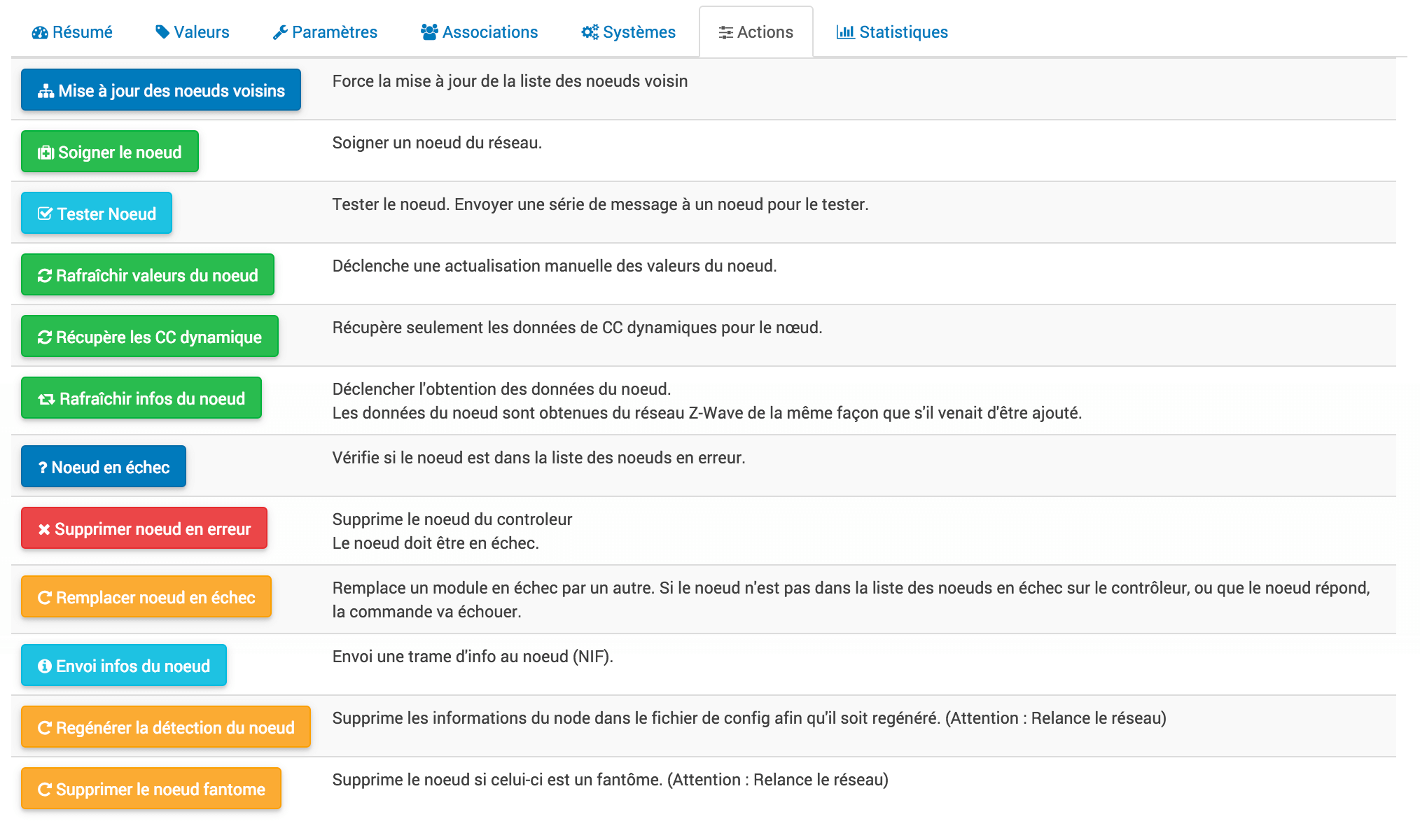Click the Tester Noeud button
This screenshot has height=840, width=1420.
pyautogui.click(x=97, y=213)
